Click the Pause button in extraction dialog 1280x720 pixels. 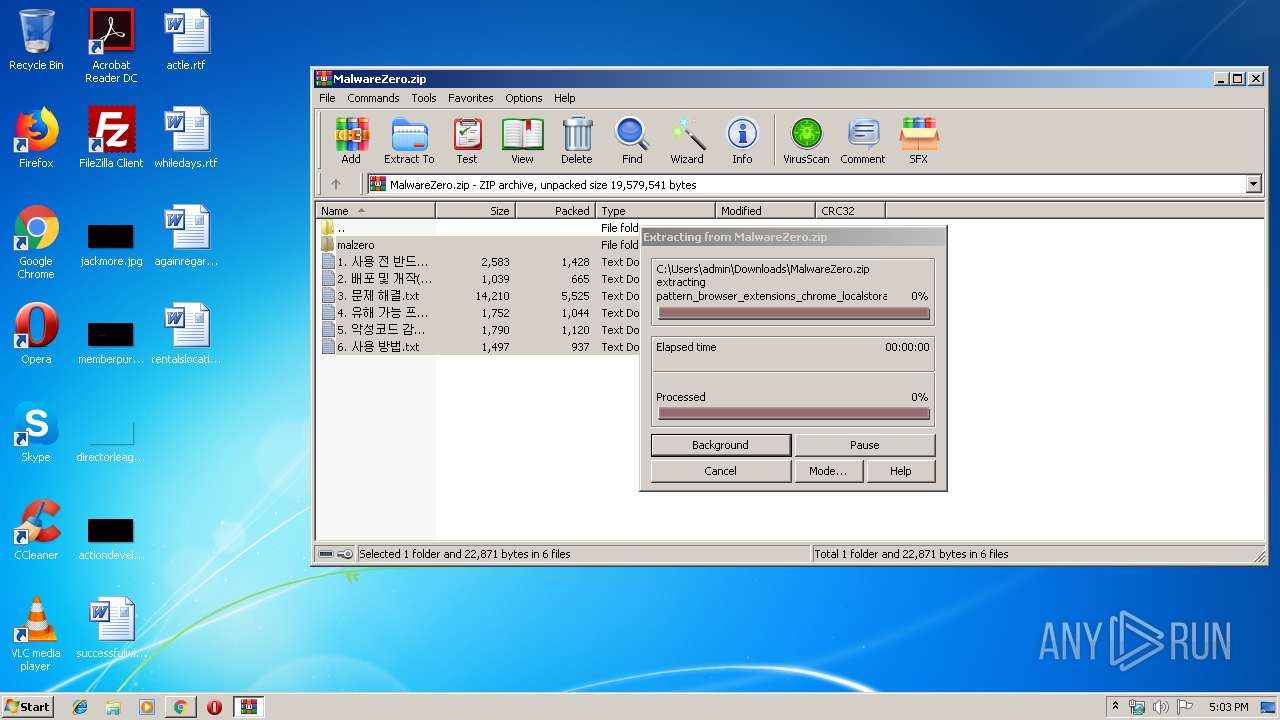point(865,445)
